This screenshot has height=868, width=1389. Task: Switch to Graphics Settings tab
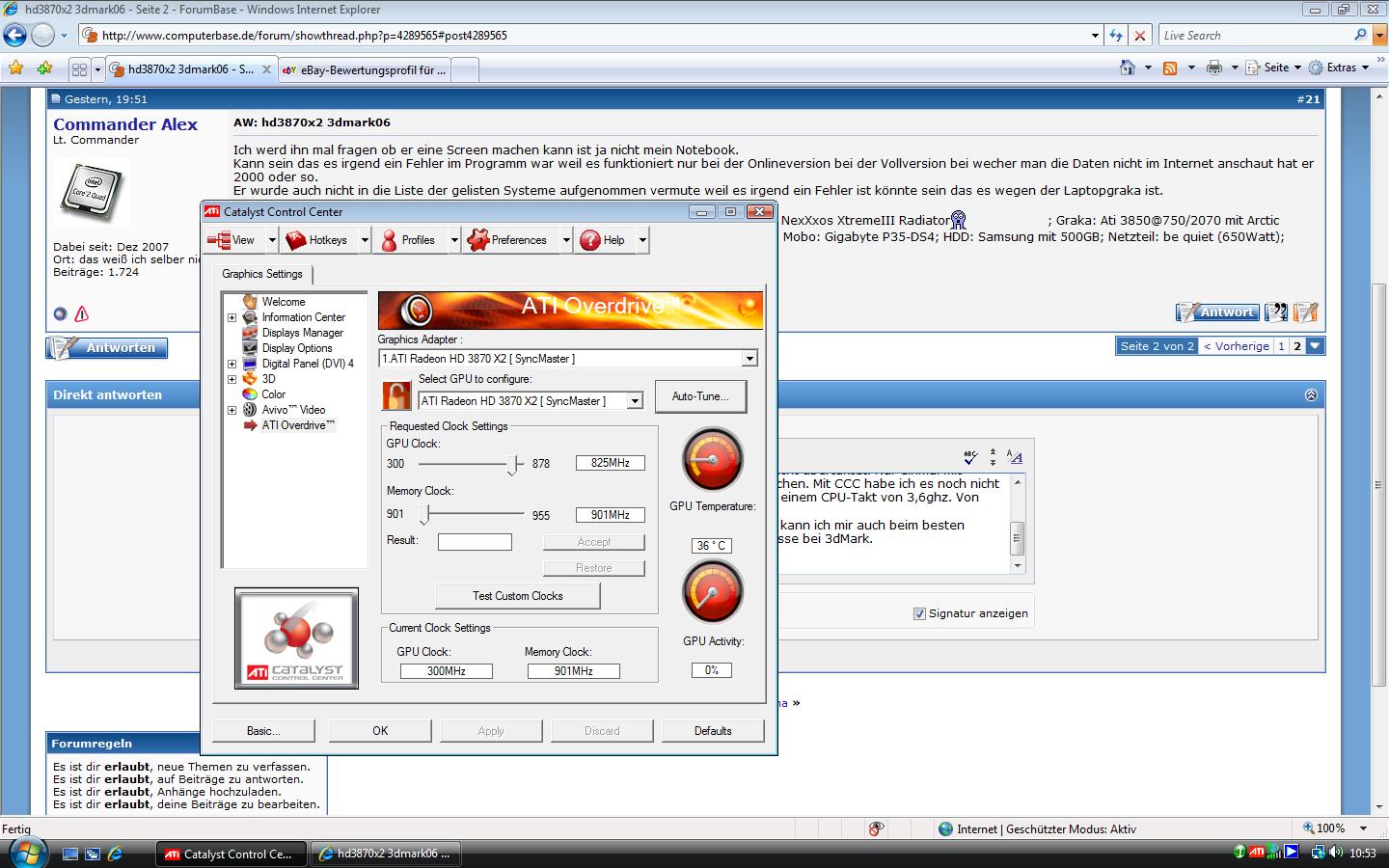(261, 274)
